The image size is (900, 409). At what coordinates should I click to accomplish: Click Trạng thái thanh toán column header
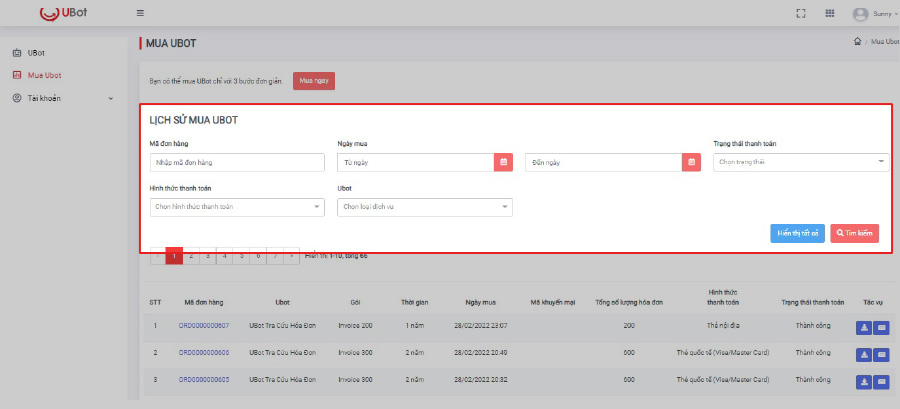pyautogui.click(x=813, y=302)
